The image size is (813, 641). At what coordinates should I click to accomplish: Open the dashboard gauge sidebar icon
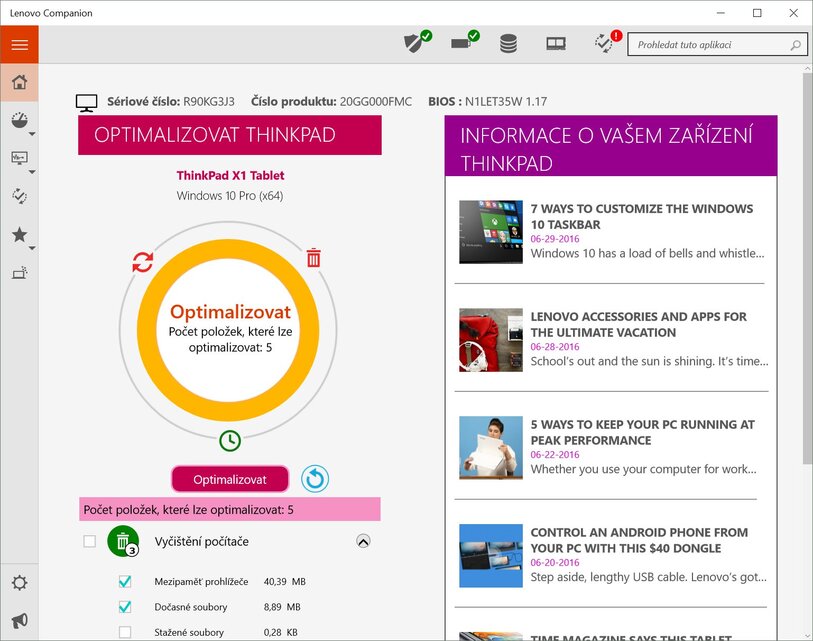(20, 119)
